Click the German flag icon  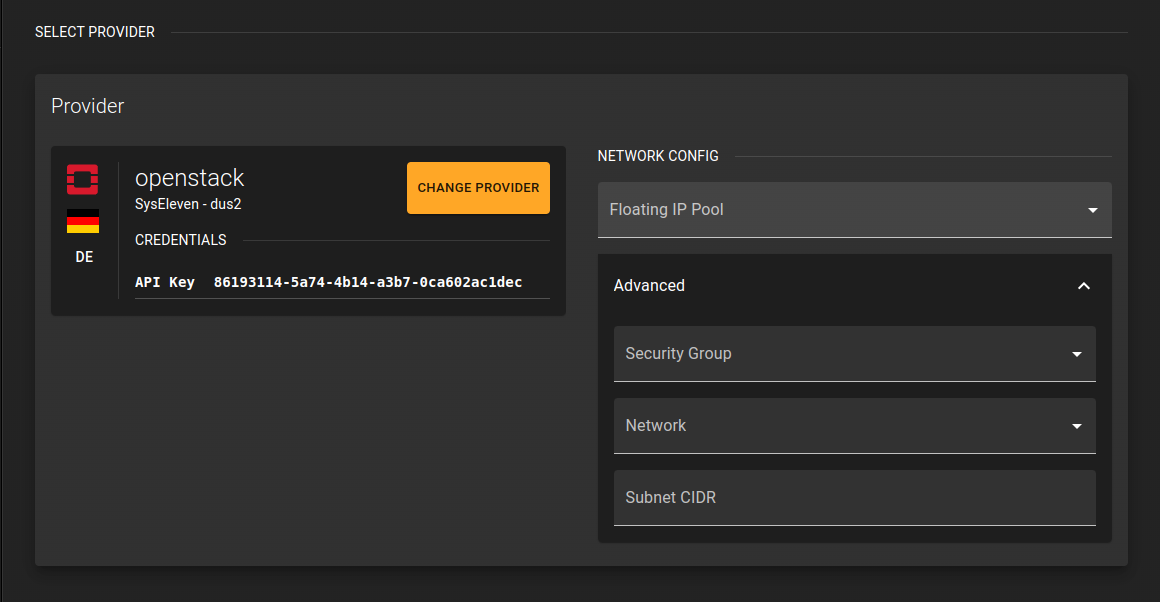pos(83,221)
